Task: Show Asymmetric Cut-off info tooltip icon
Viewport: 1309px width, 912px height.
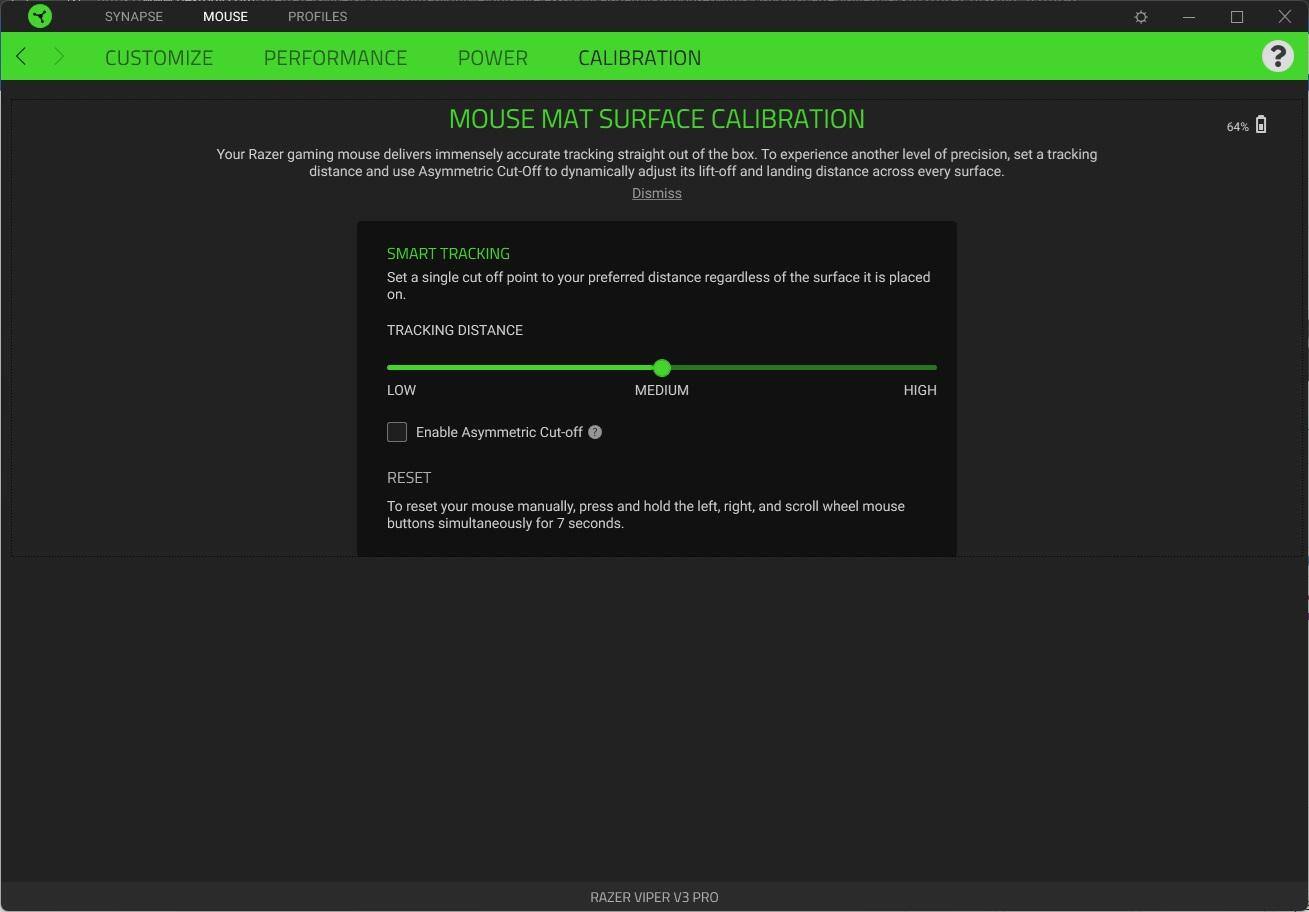Action: click(x=595, y=432)
